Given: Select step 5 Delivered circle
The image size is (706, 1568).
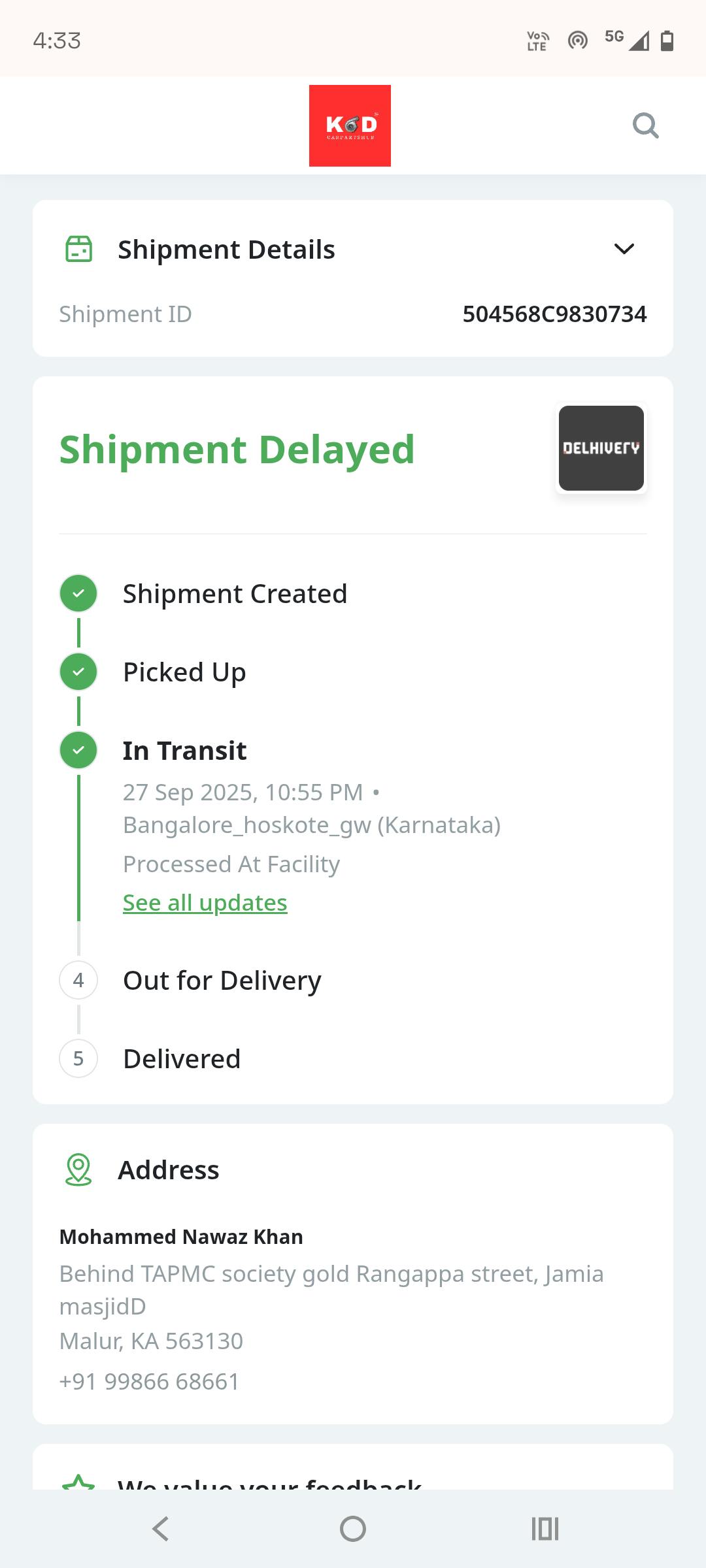Looking at the screenshot, I should pos(78,1058).
